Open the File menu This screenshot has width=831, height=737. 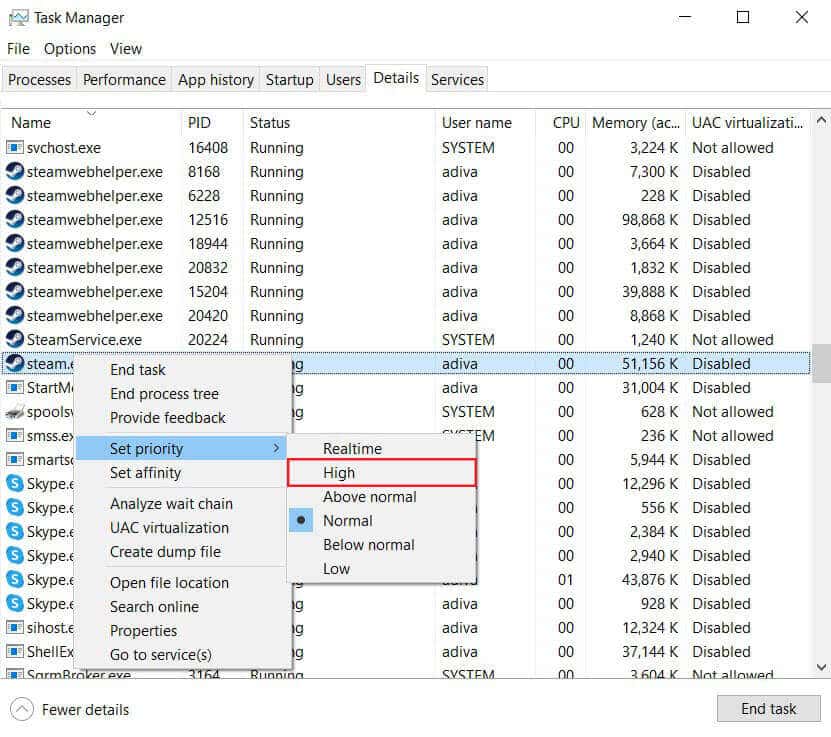tap(19, 49)
